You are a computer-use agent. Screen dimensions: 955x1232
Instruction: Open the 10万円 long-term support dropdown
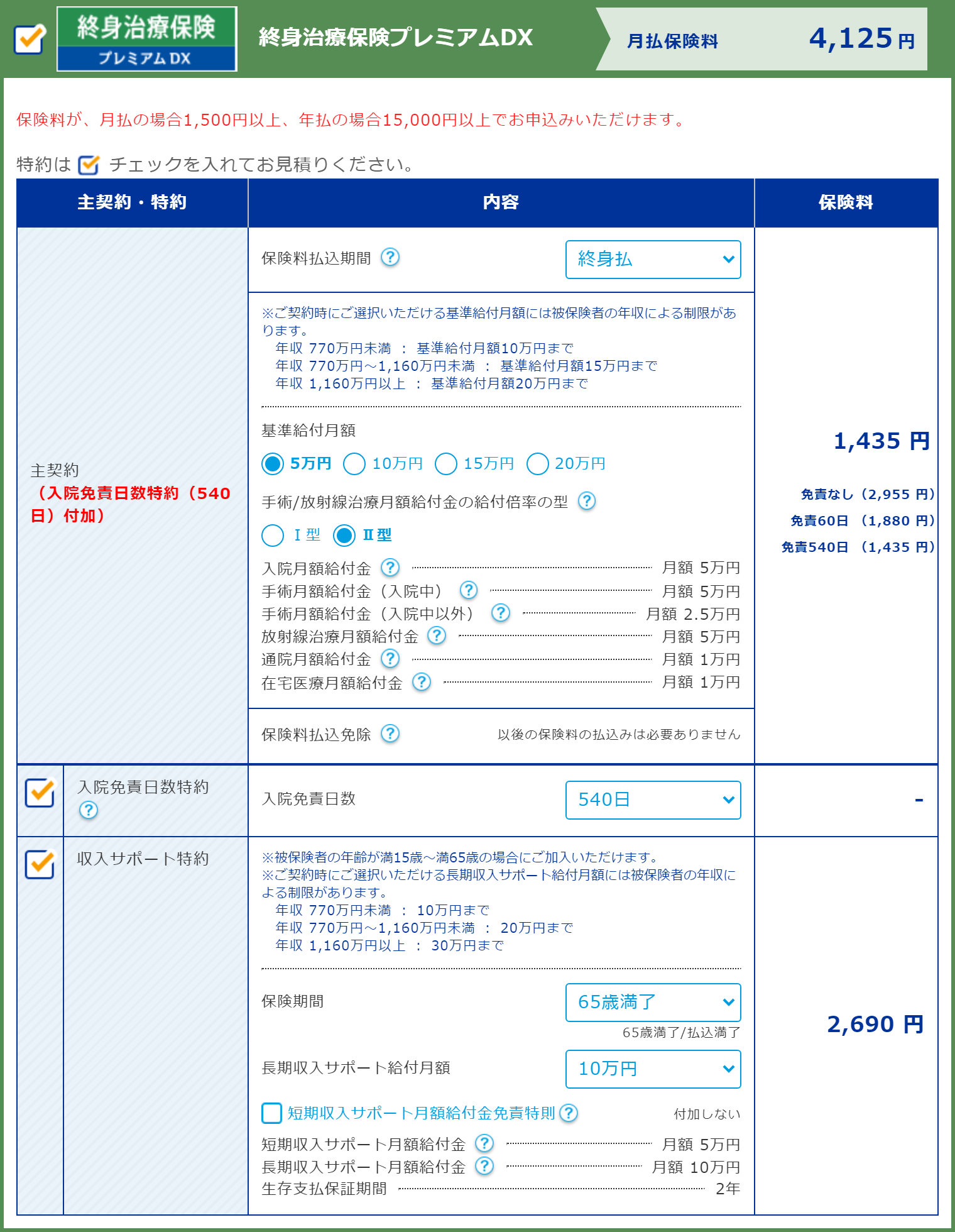click(653, 1069)
